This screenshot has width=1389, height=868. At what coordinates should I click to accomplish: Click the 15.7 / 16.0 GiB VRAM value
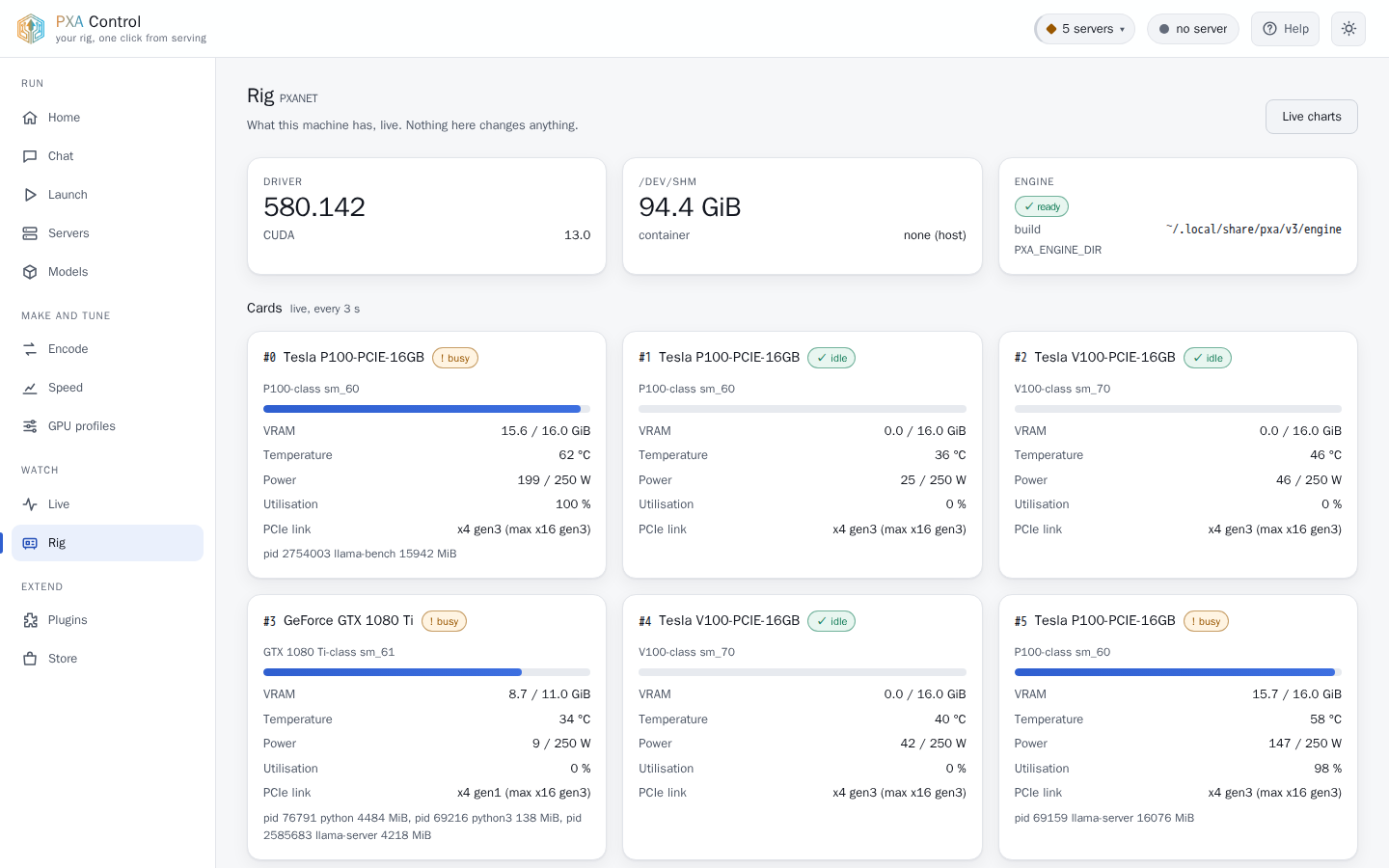coord(1296,694)
